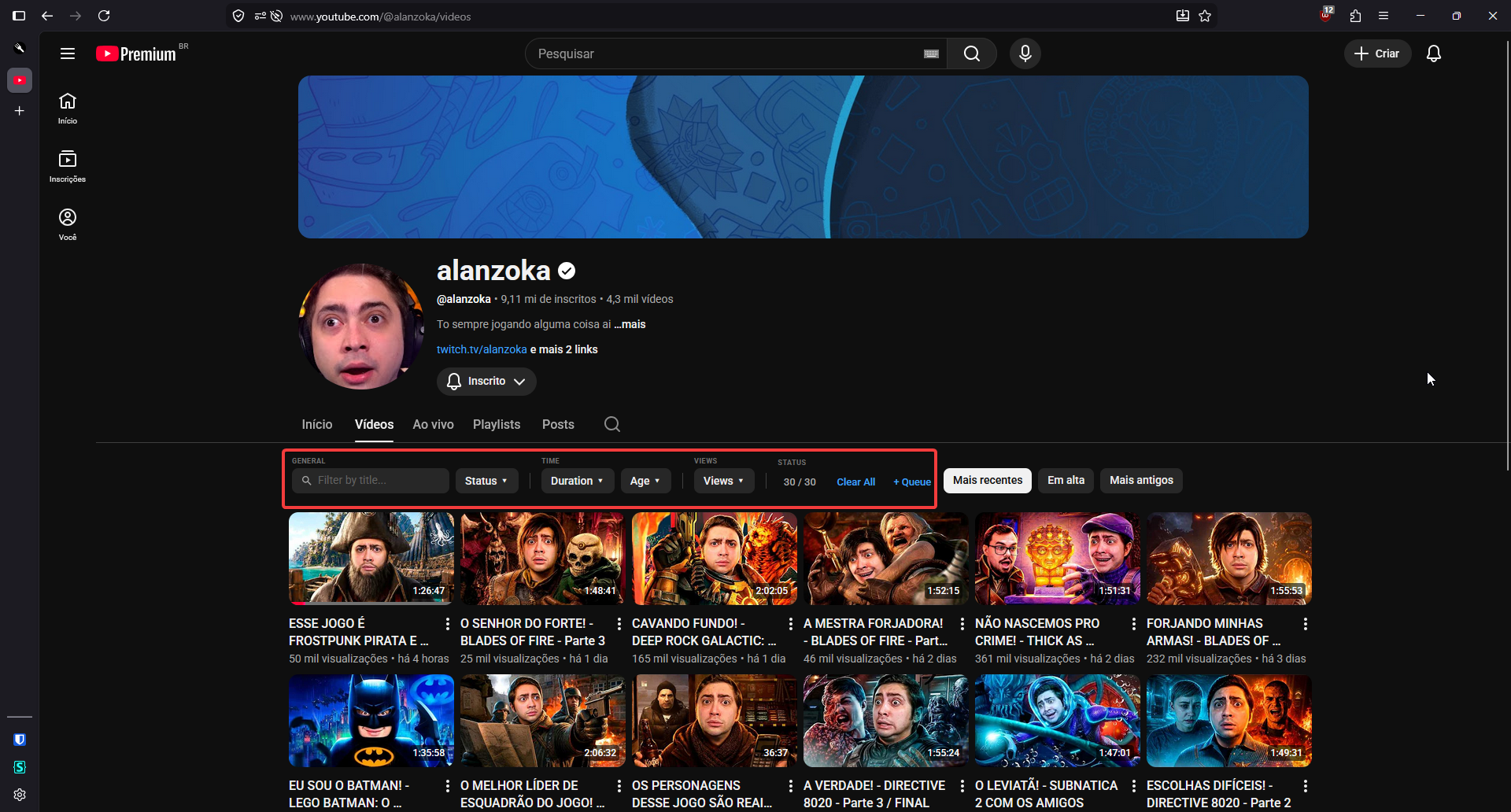Expand channel description with ...mais
1511x812 pixels.
(630, 324)
